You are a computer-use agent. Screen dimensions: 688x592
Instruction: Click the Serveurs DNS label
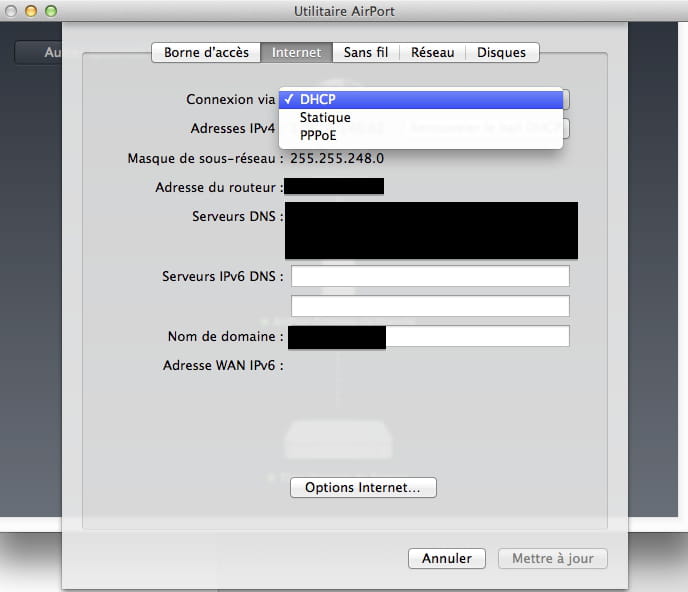[x=237, y=216]
